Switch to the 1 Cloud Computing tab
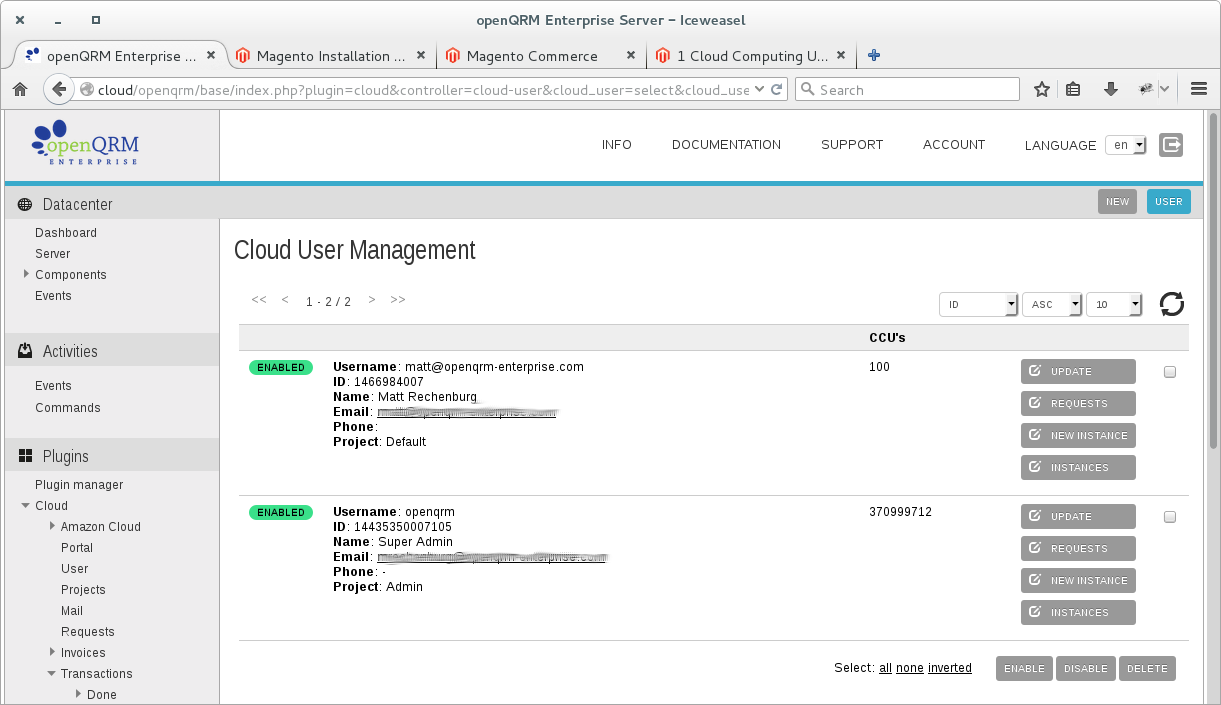 742,56
